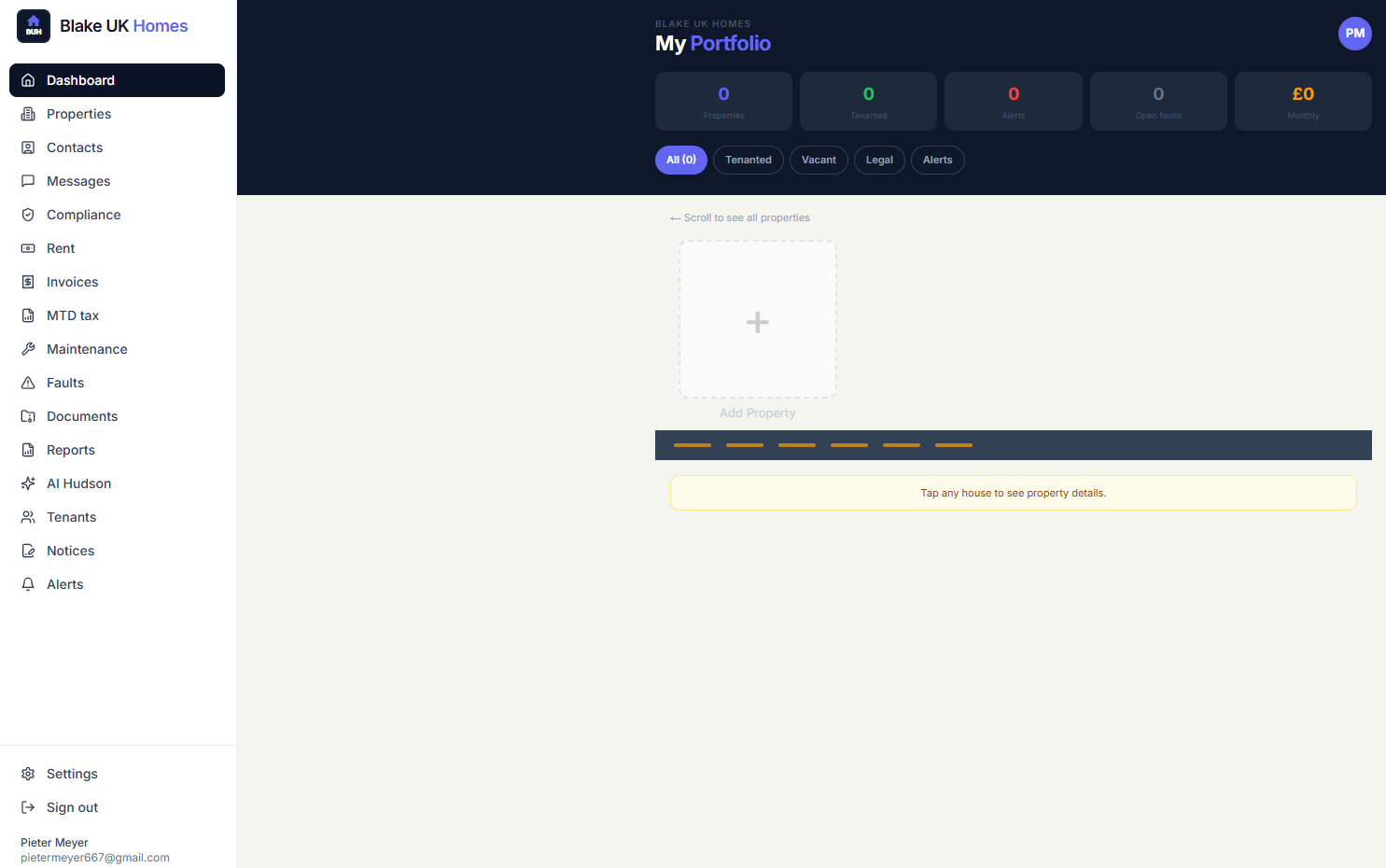This screenshot has width=1386, height=868.
Task: Click the Open faults stat card
Action: [x=1158, y=102]
